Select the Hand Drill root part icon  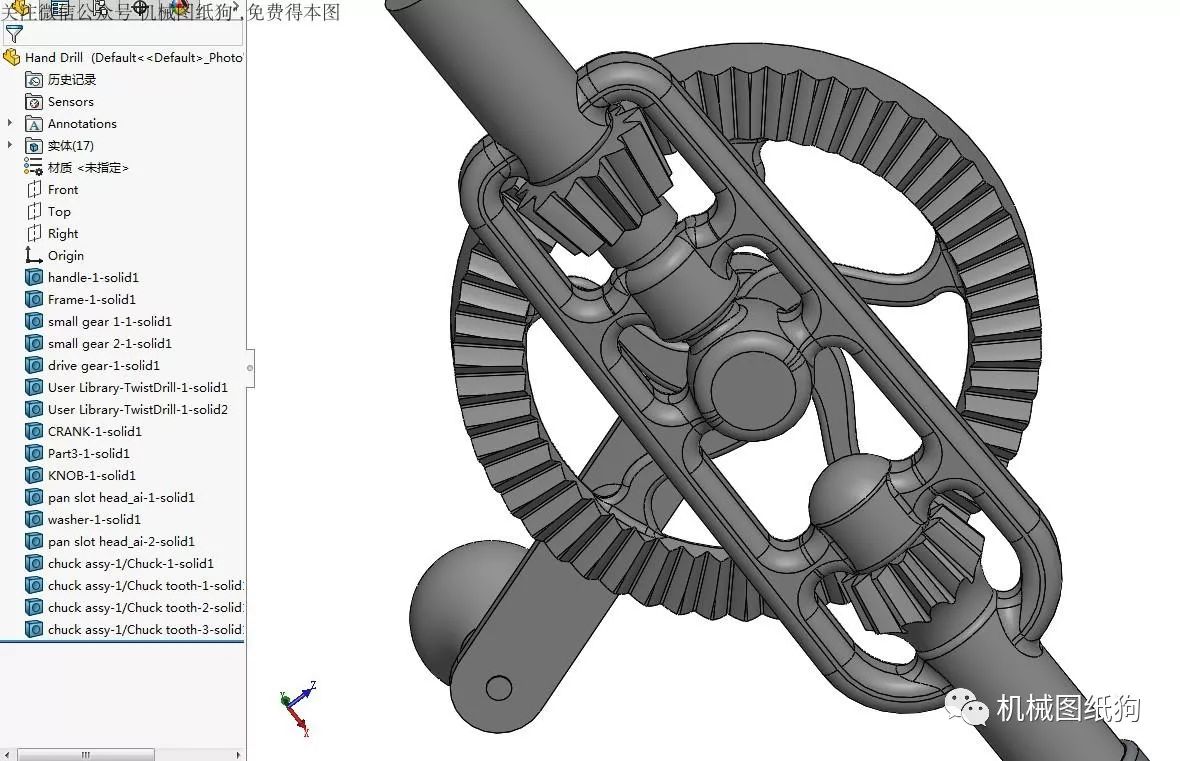(12, 57)
